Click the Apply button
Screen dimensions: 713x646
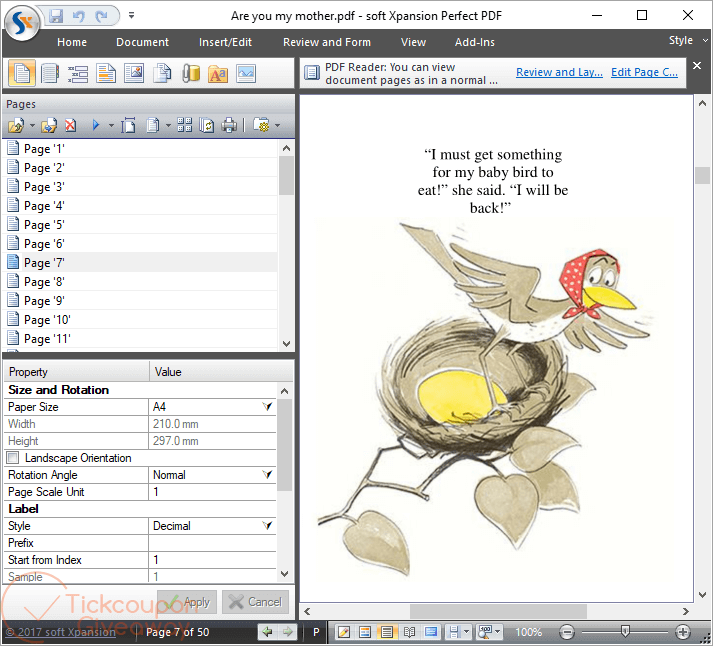coord(187,602)
